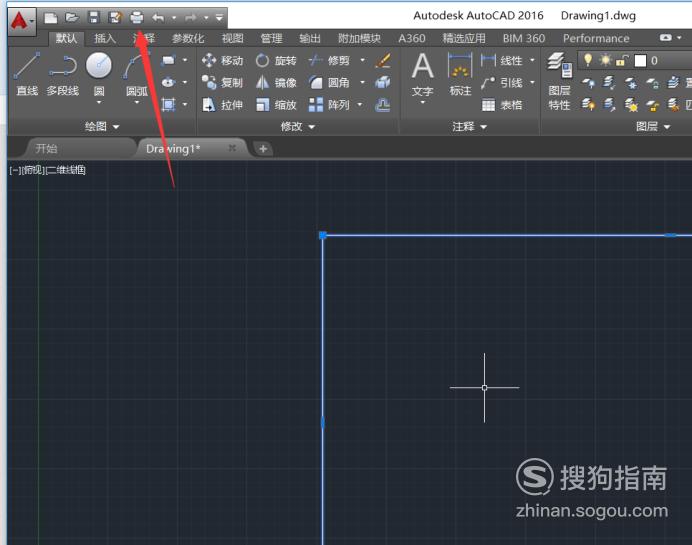Click the Plot printer icon
The width and height of the screenshot is (692, 545).
137,18
